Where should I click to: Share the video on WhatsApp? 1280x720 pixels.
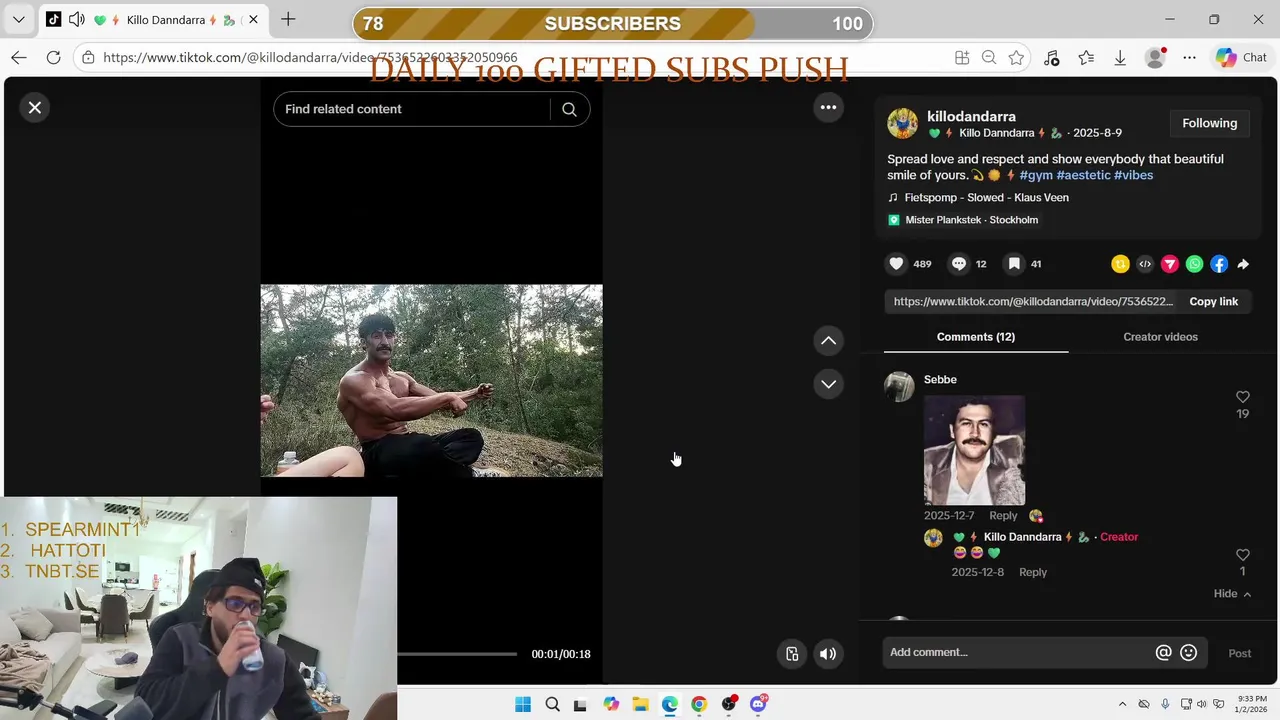pos(1194,264)
